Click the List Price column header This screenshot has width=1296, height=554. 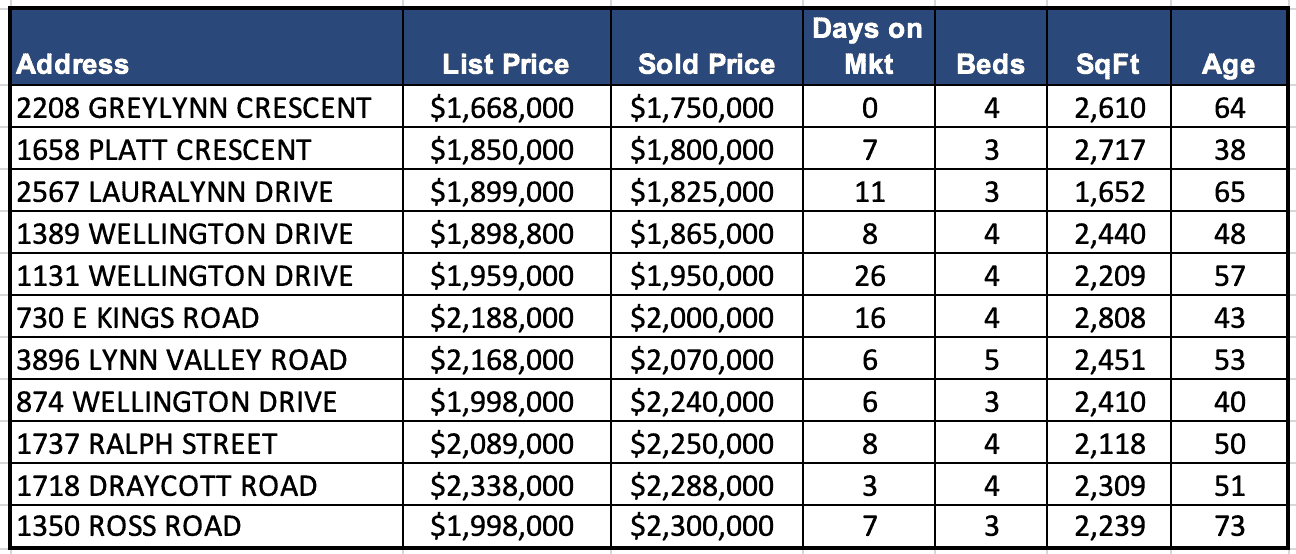505,65
